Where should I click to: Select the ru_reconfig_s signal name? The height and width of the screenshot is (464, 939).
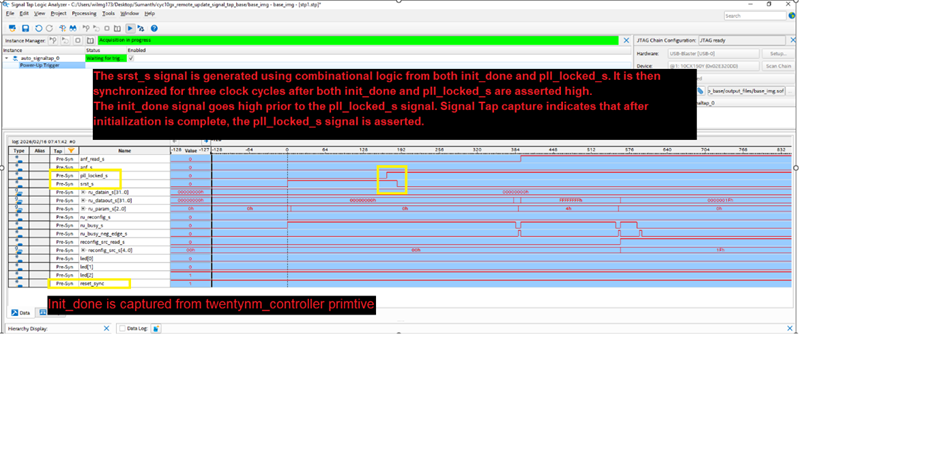tap(94, 217)
